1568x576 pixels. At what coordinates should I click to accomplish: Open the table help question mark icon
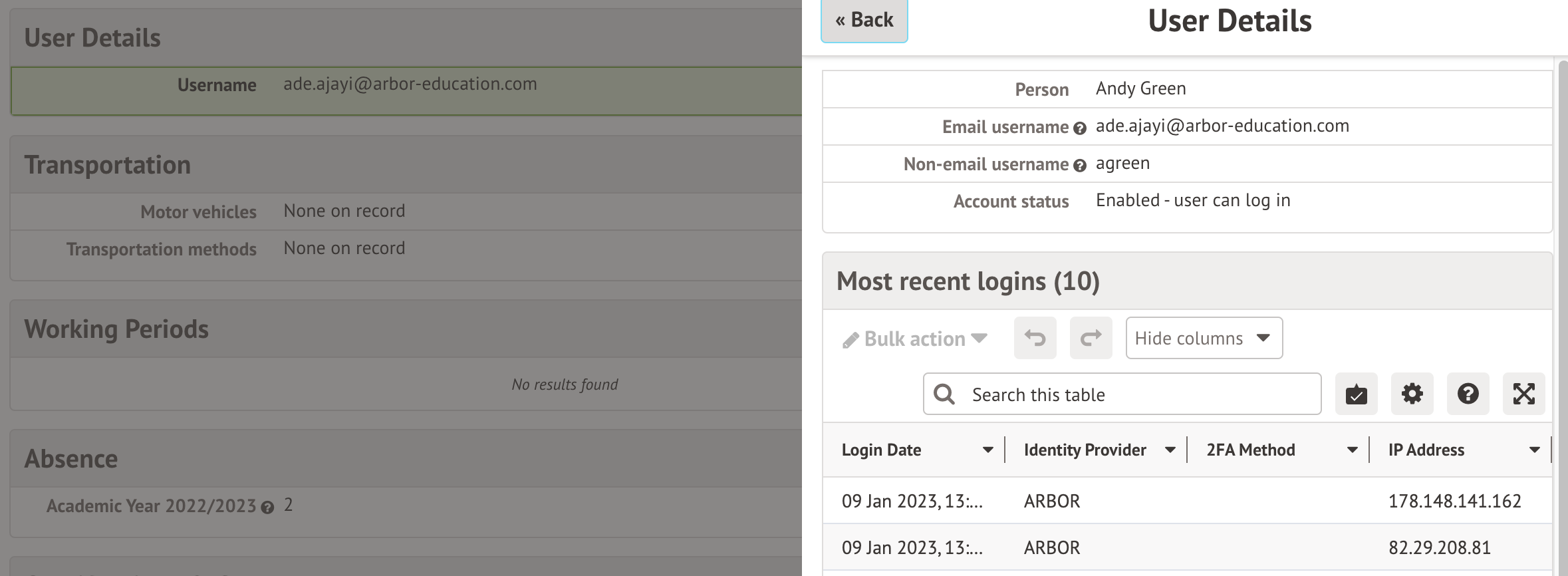coord(1468,394)
